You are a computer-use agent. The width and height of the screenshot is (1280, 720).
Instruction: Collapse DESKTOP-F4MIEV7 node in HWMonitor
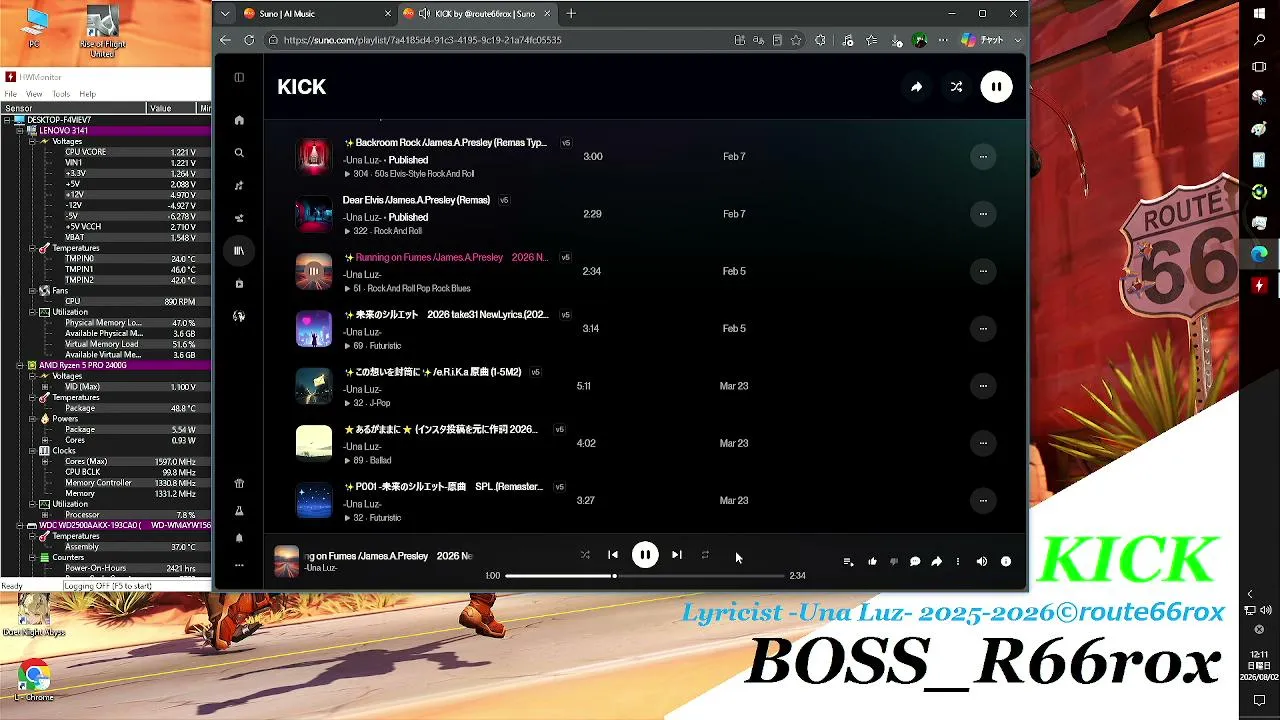point(7,120)
